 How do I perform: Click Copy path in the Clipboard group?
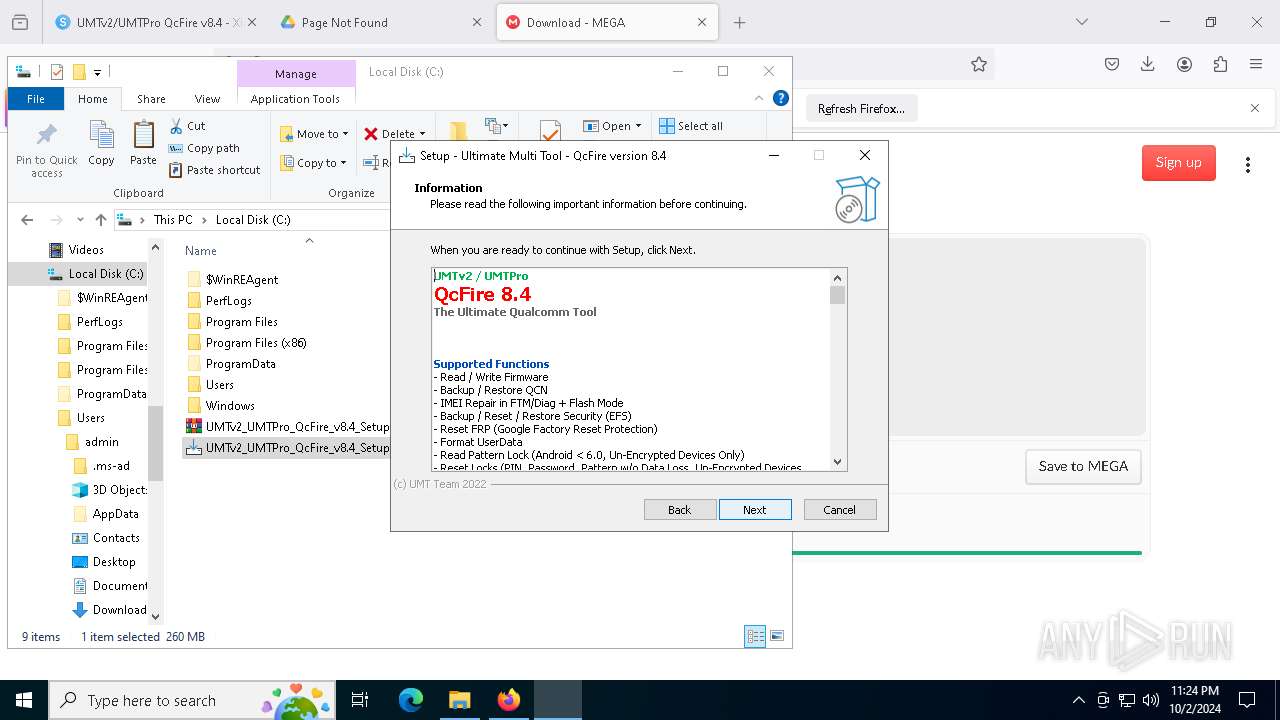click(x=204, y=148)
